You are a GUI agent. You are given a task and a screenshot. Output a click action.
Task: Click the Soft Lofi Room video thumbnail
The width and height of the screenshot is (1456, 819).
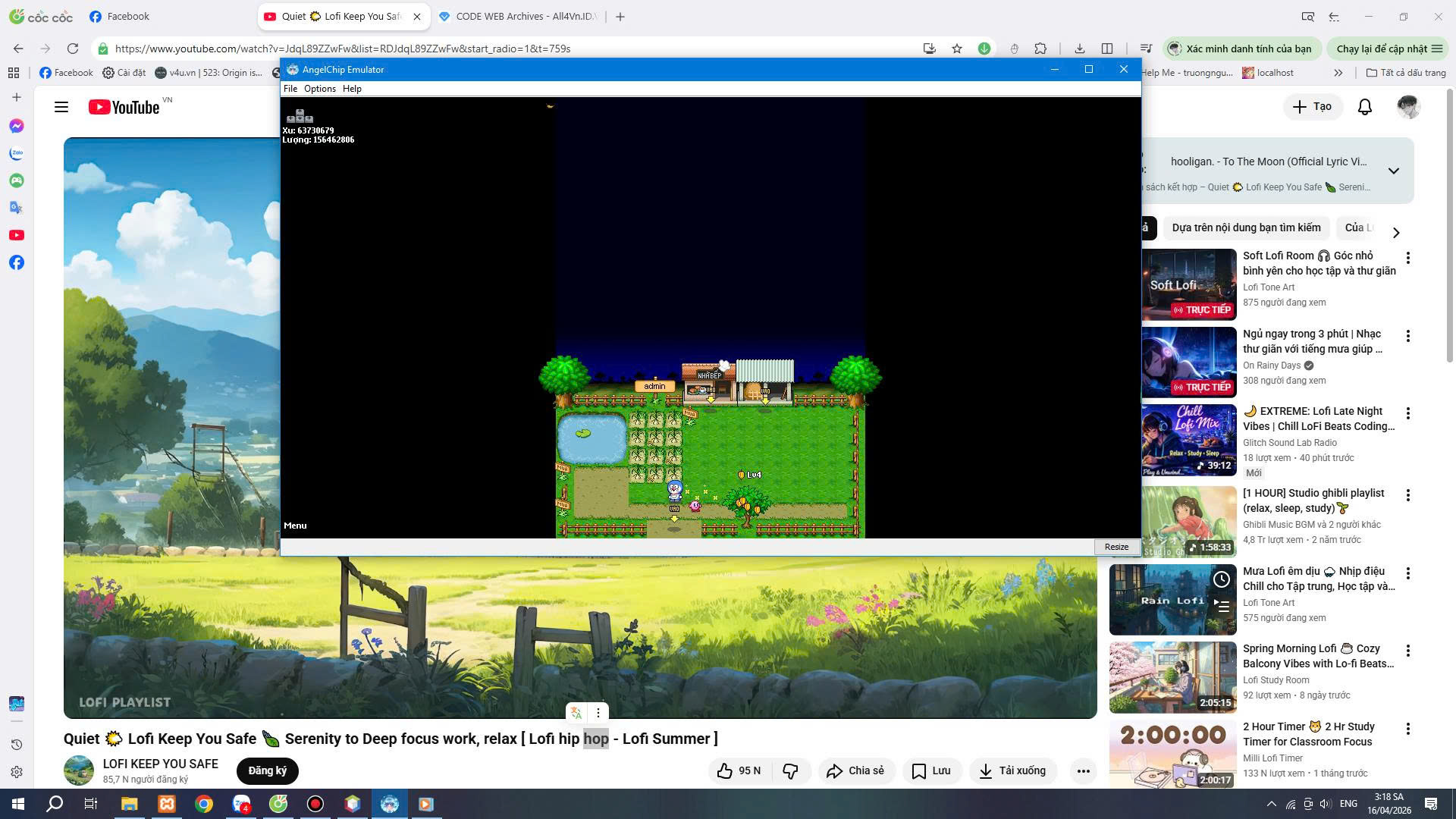coord(1189,284)
